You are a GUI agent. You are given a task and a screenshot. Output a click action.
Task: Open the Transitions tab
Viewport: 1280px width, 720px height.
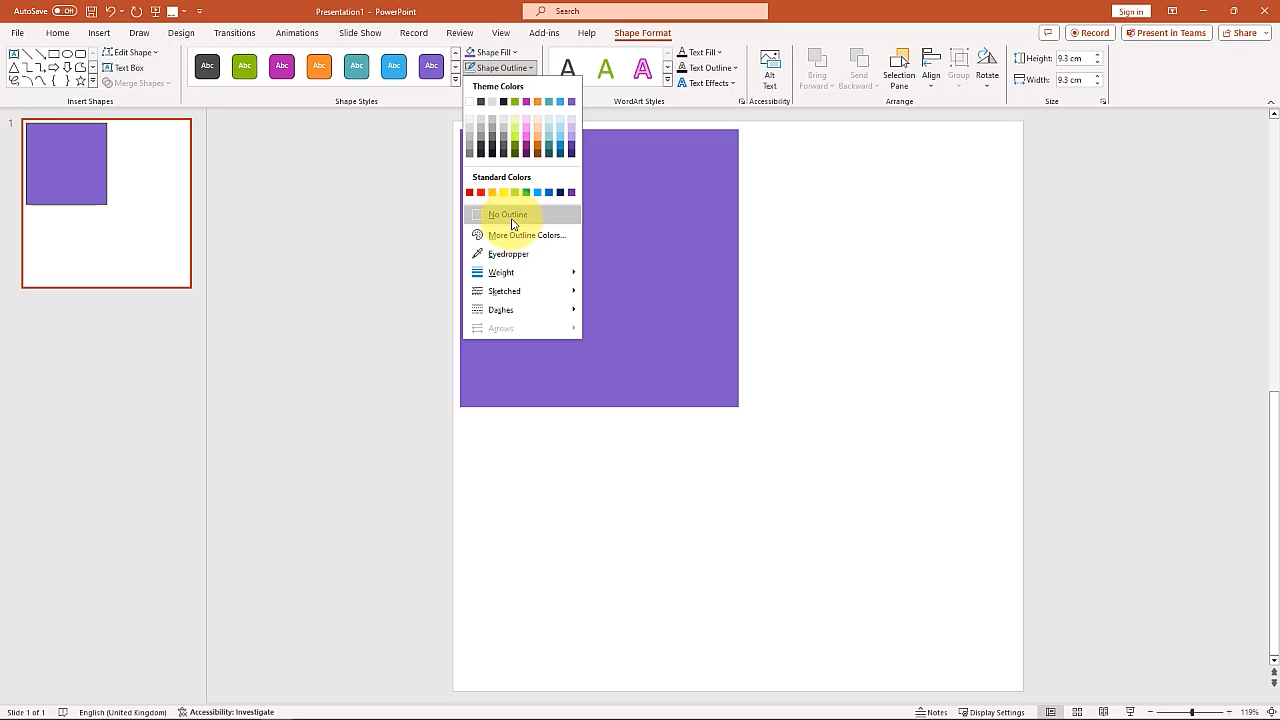[x=234, y=33]
